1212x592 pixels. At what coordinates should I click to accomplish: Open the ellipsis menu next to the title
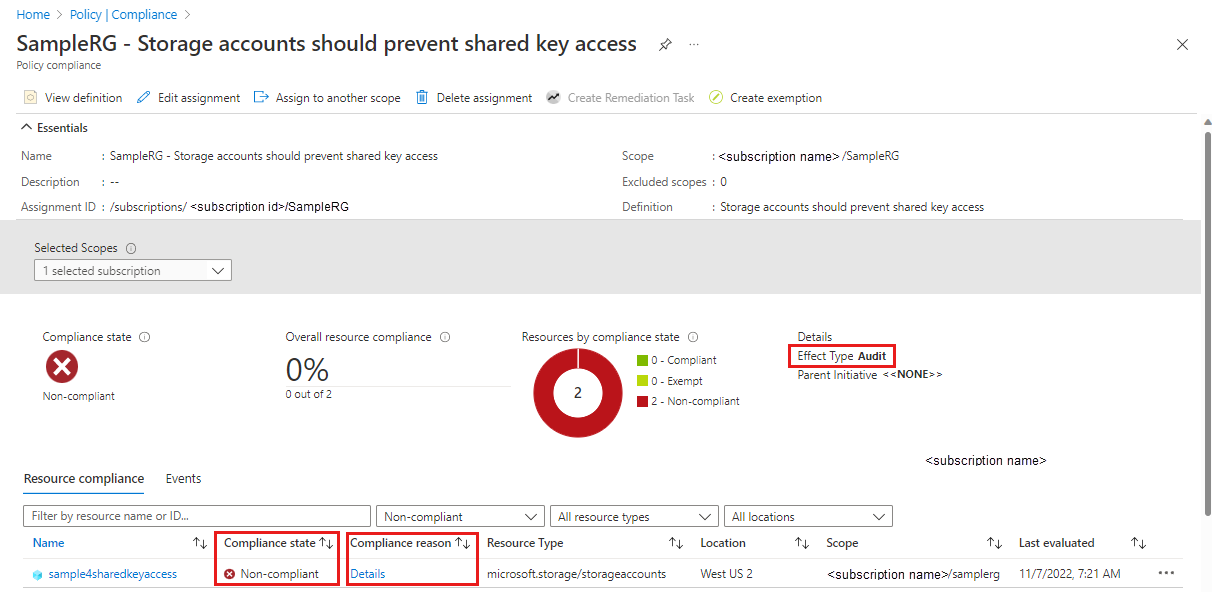pyautogui.click(x=694, y=45)
